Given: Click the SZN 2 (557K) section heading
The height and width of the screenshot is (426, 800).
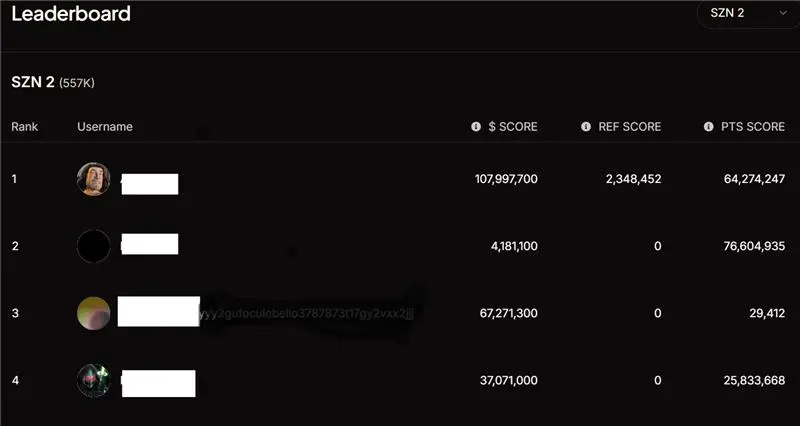Looking at the screenshot, I should (52, 81).
